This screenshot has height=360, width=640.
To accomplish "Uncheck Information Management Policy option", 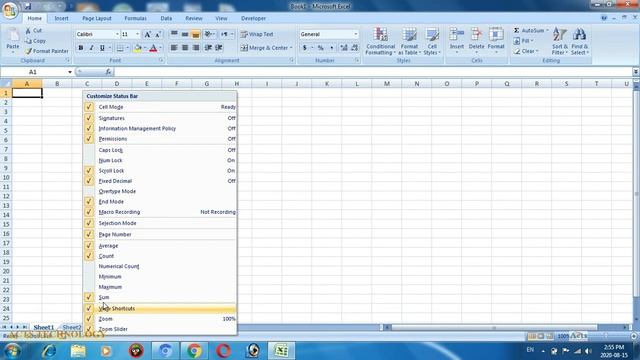I will point(160,129).
